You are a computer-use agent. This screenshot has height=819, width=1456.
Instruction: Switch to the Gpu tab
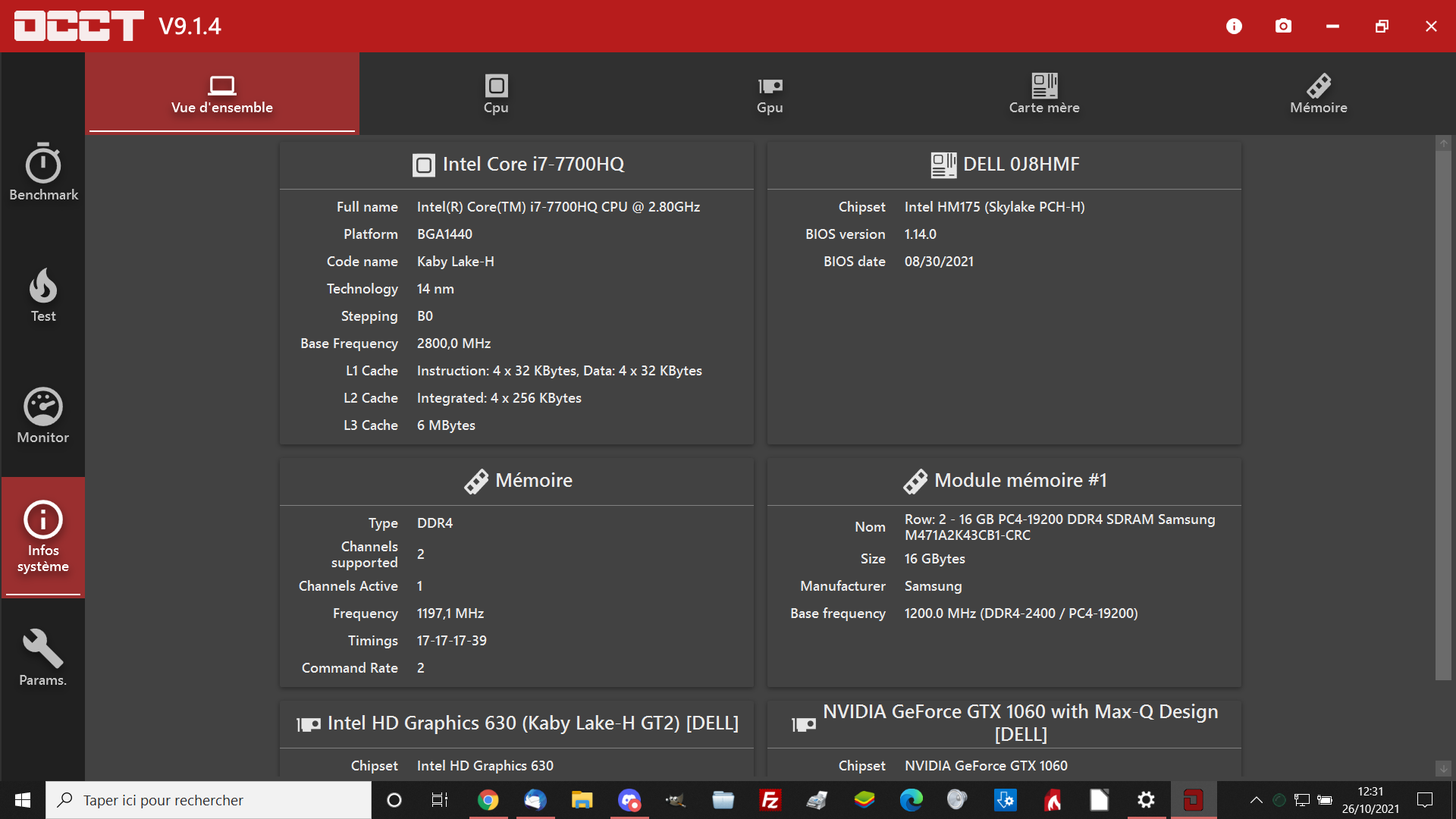click(x=770, y=94)
